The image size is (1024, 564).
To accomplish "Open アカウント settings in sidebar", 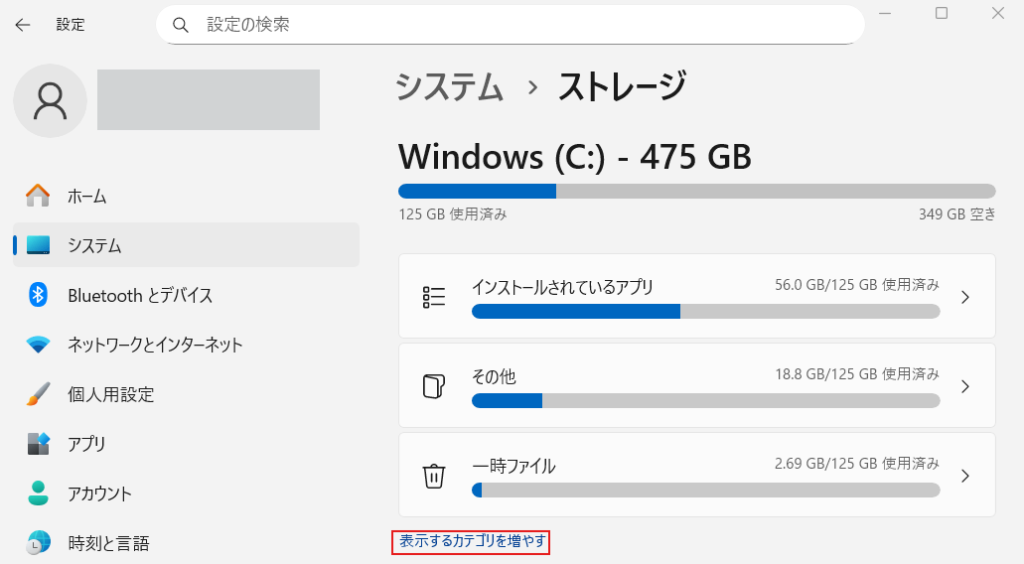I will click(x=99, y=493).
